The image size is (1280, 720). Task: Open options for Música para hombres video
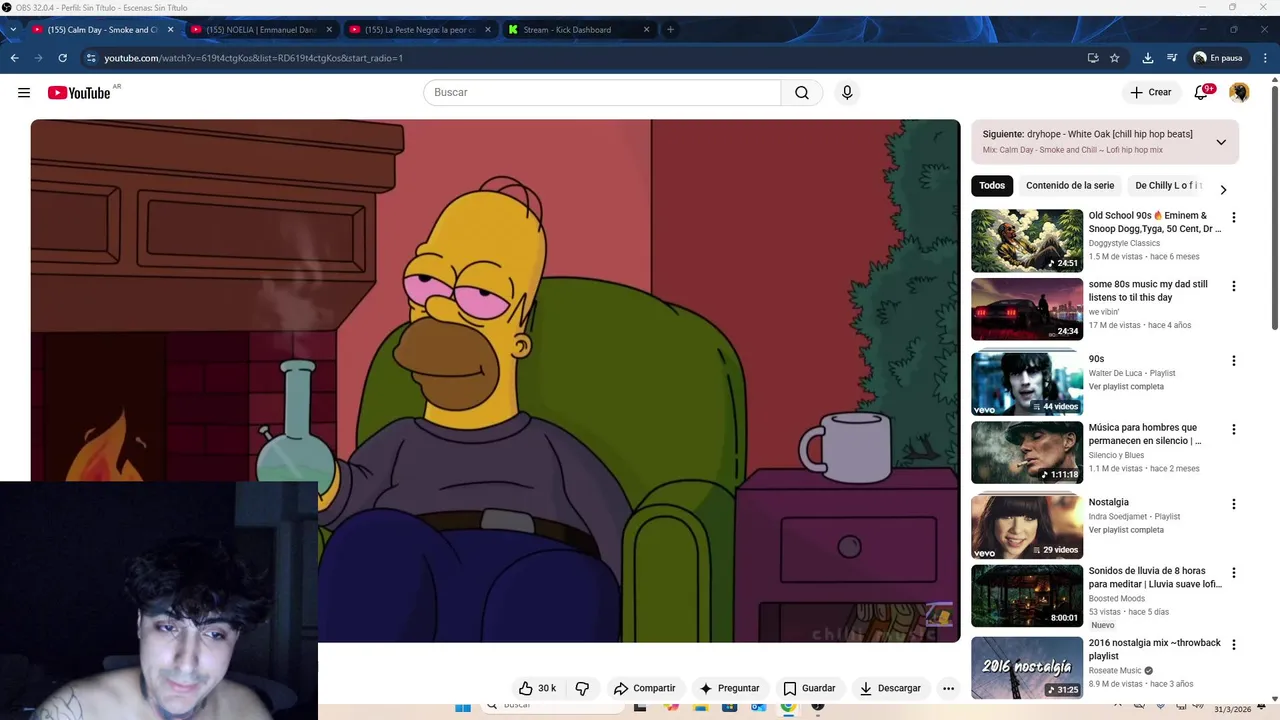click(x=1233, y=429)
